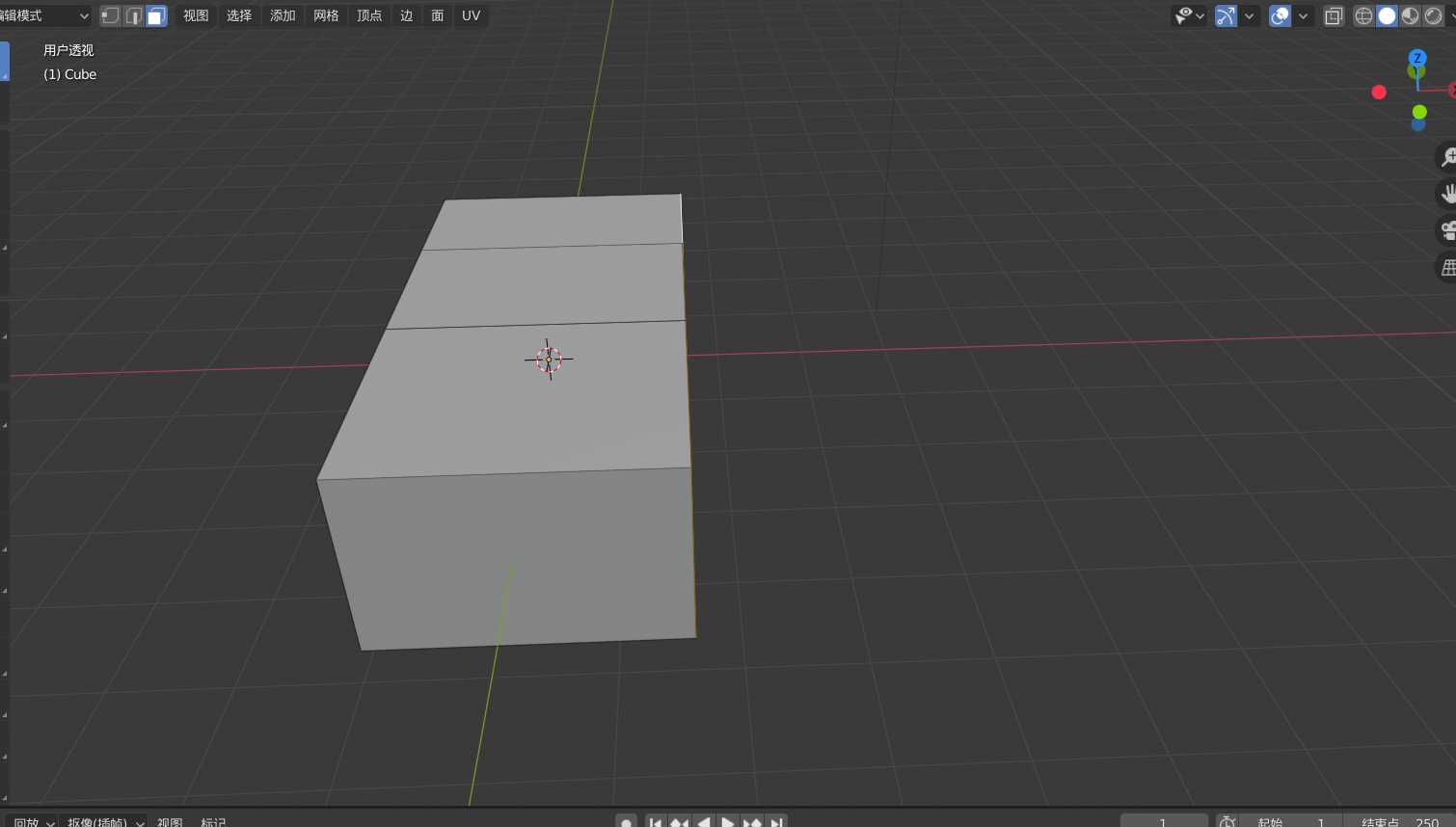Open timeline 视图 menu
1456x827 pixels.
(170, 821)
